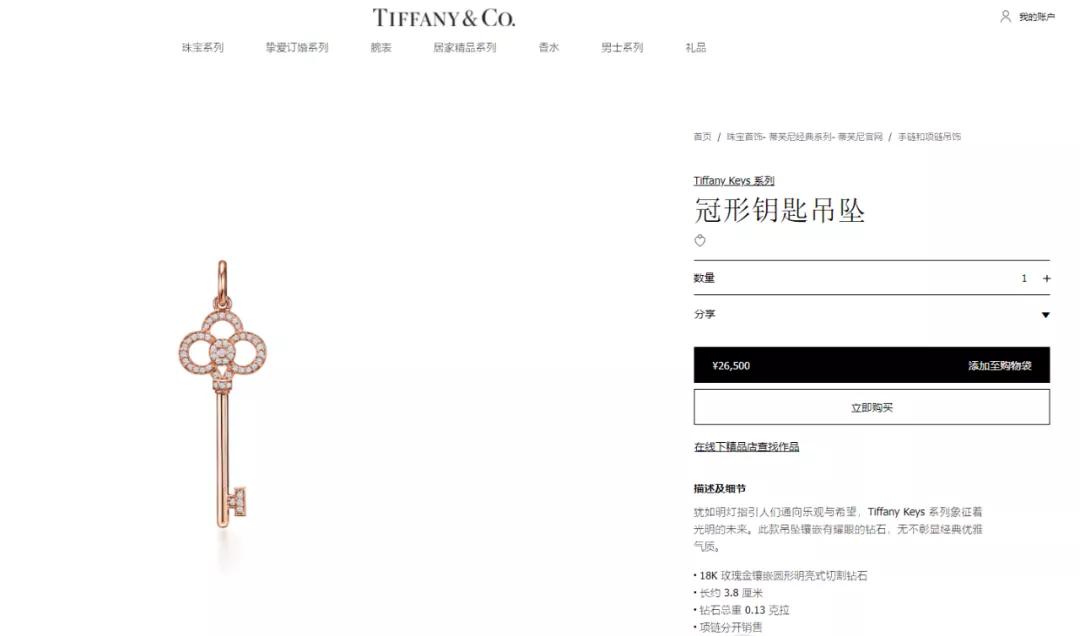Increase quantity with the plus icon

click(1047, 278)
